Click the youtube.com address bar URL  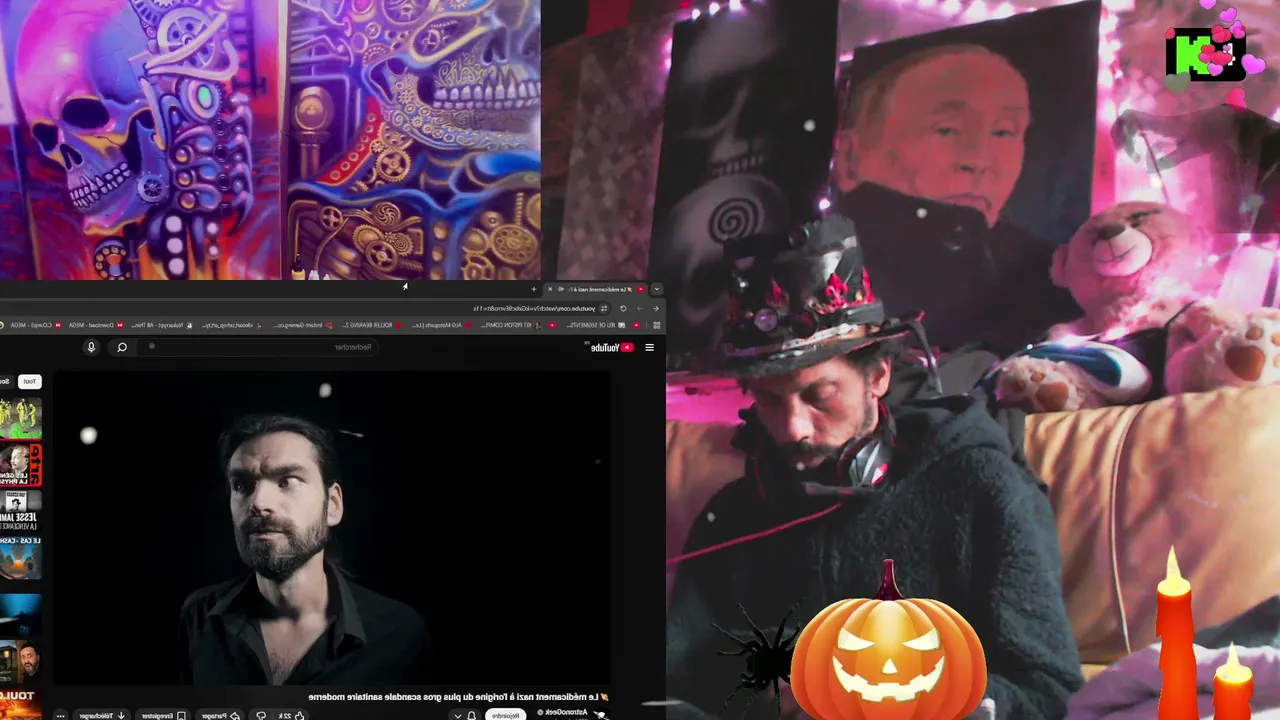click(x=534, y=308)
